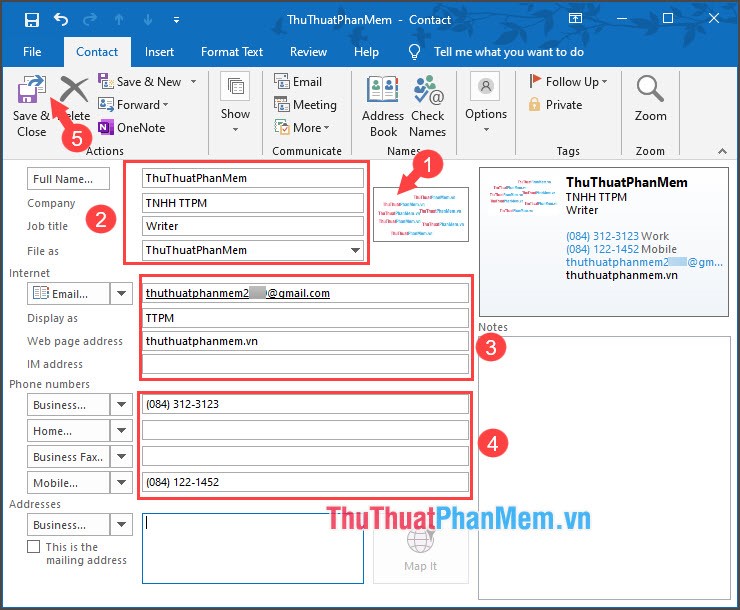The height and width of the screenshot is (610, 740).
Task: Open the Business phone type dropdown arrow
Action: pos(121,405)
